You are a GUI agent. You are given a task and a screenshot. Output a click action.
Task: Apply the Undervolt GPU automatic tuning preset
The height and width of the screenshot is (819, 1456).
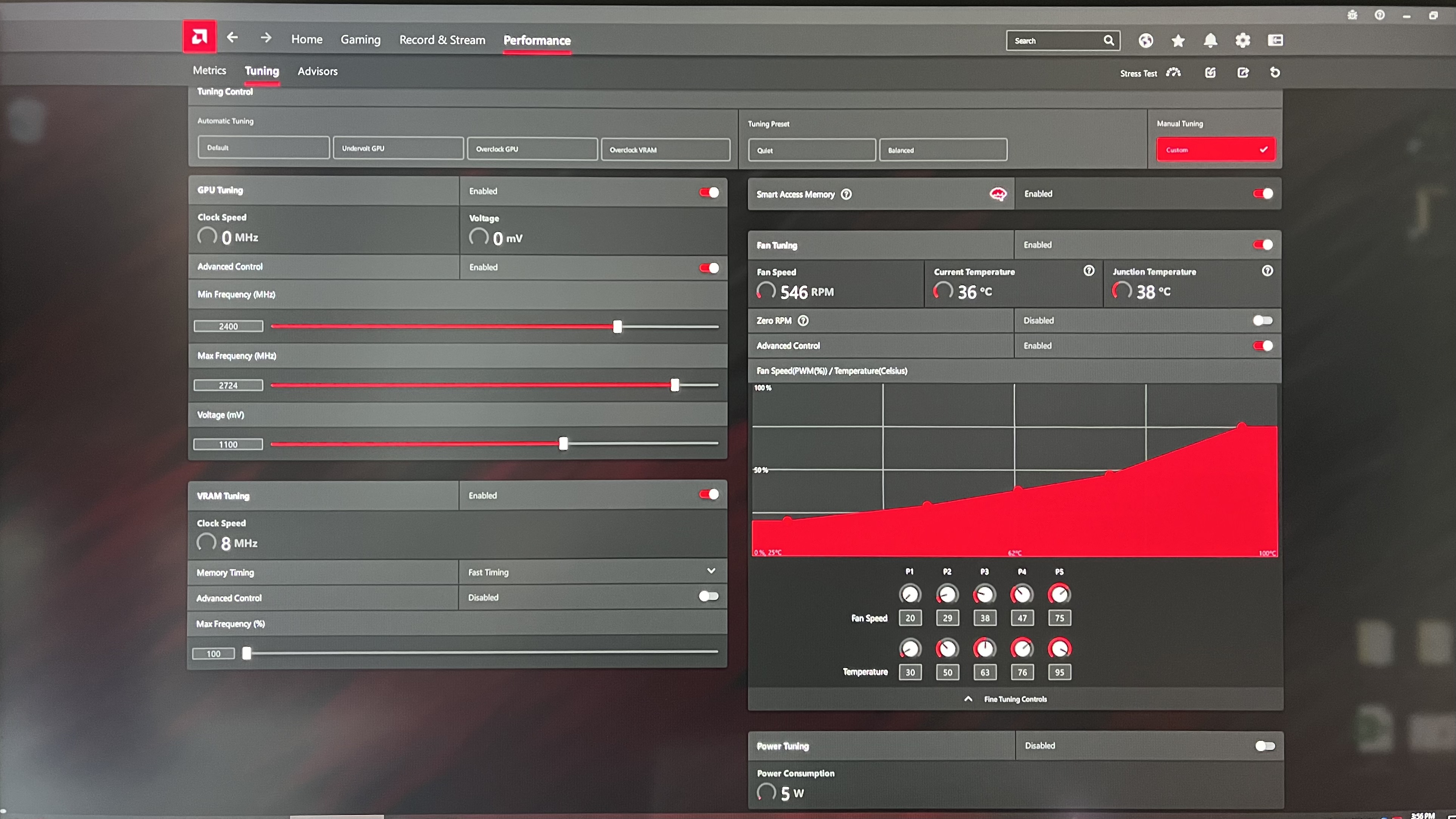(399, 148)
